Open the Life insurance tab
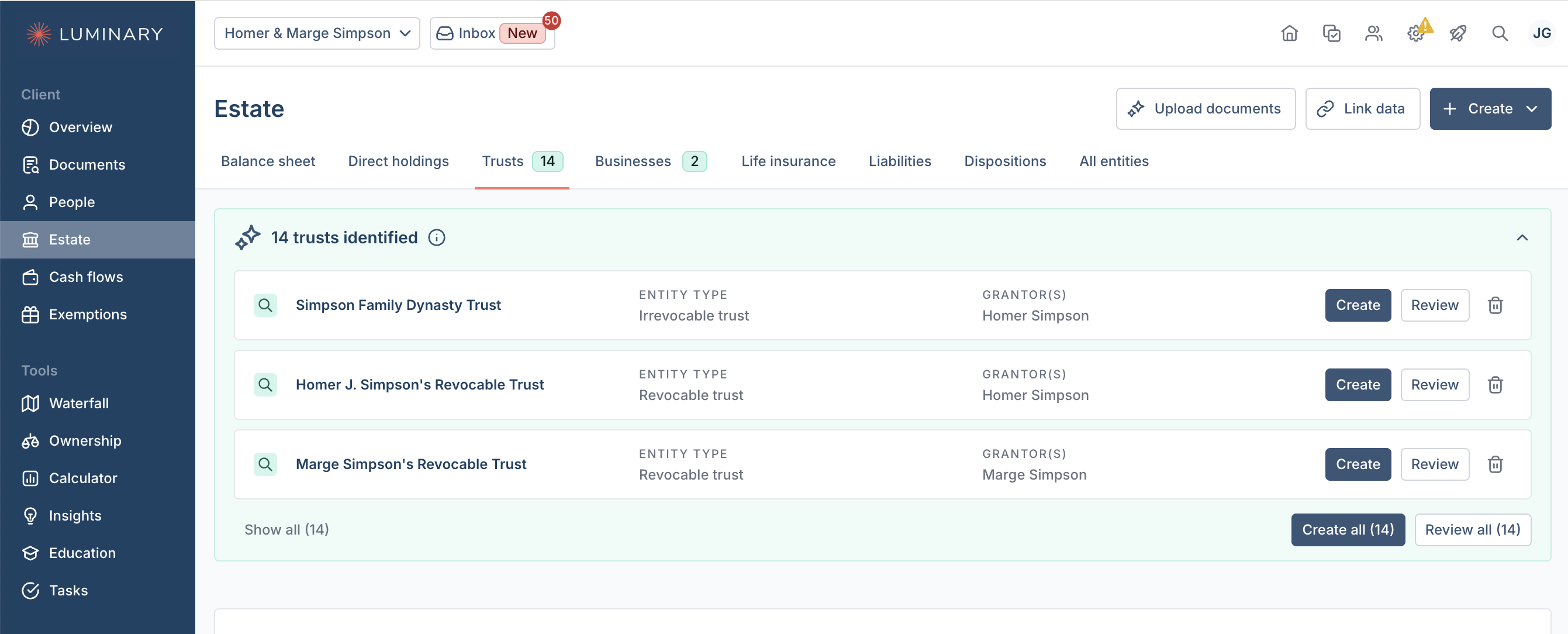 (788, 161)
